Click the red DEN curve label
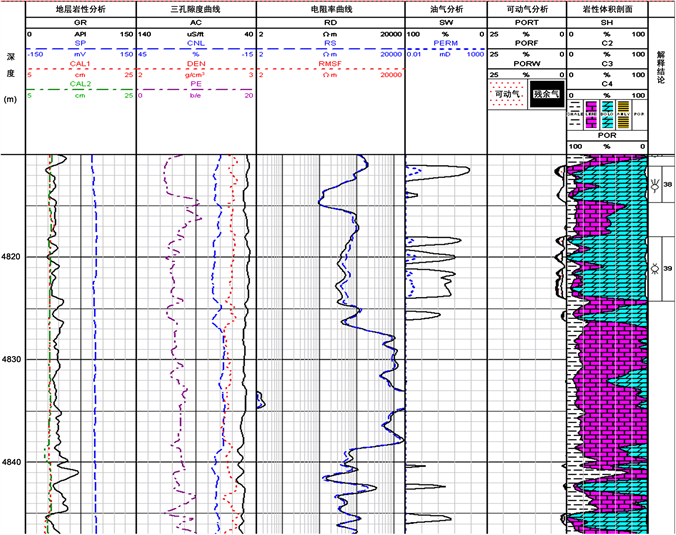The image size is (676, 535). [196, 63]
